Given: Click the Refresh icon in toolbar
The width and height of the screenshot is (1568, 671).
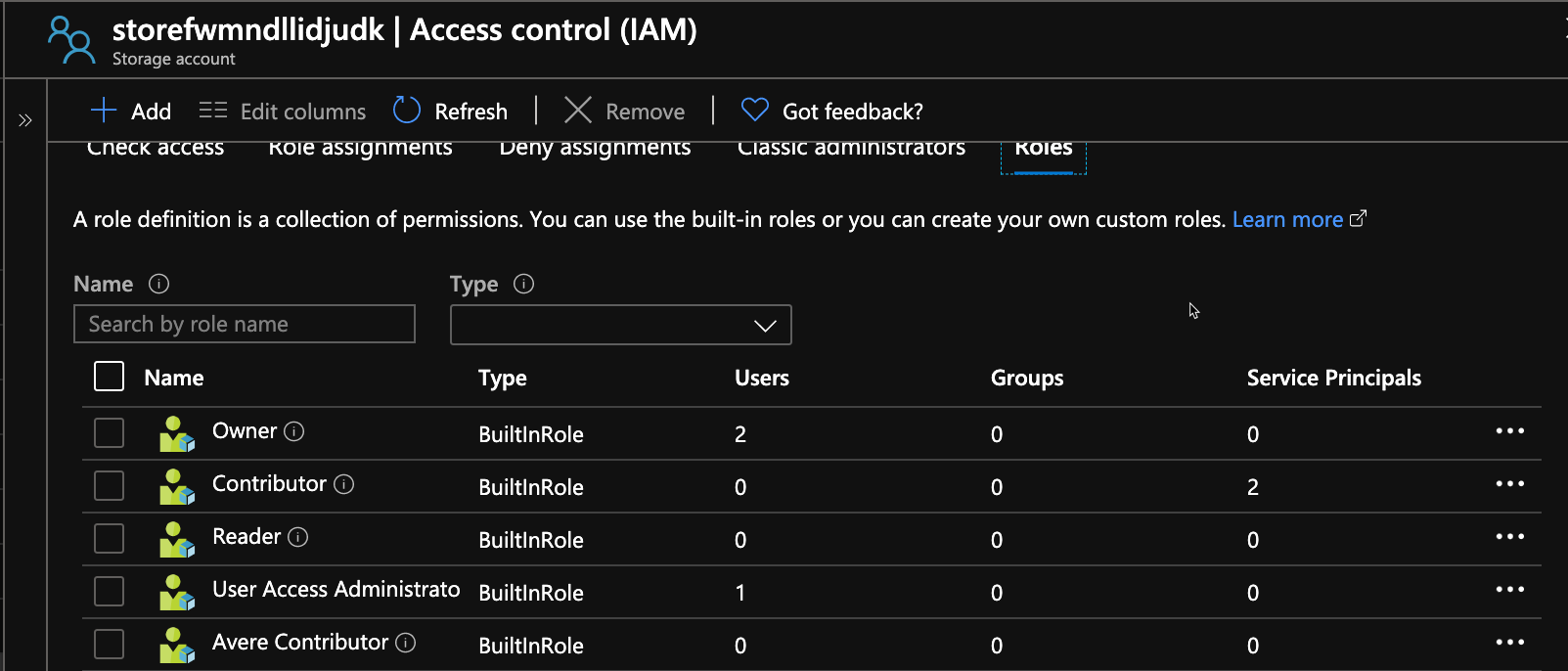Looking at the screenshot, I should tap(406, 111).
